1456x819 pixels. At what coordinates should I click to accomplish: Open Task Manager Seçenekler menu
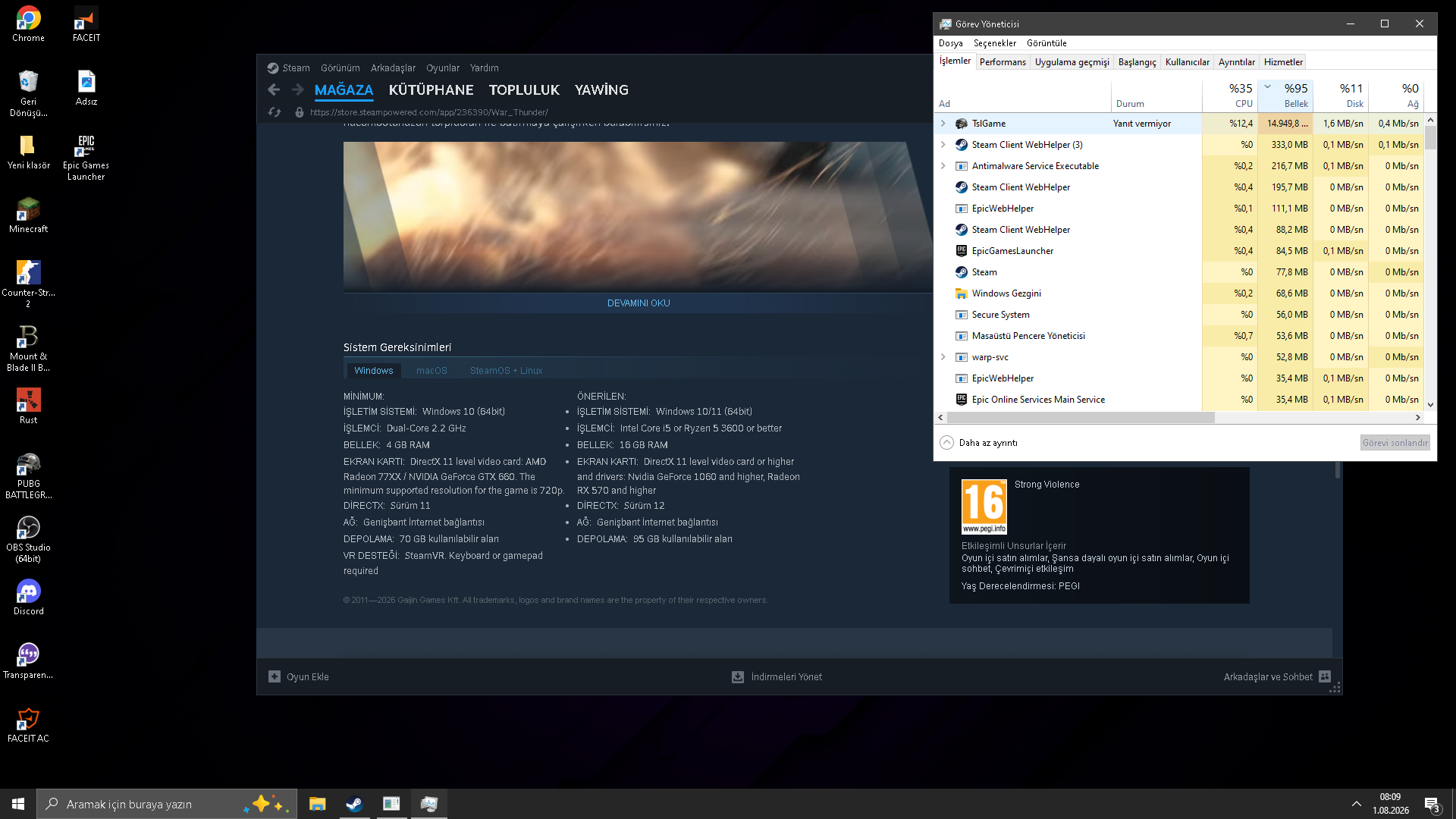point(995,43)
